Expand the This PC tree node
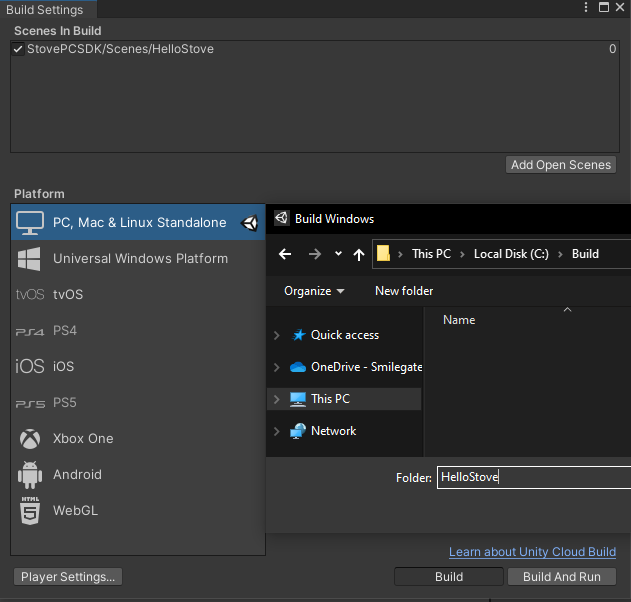This screenshot has width=631, height=602. (x=276, y=399)
